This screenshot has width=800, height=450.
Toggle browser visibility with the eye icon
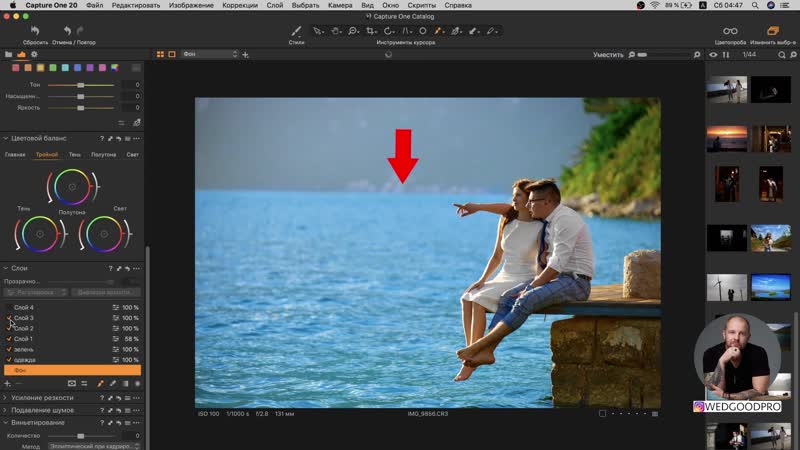pyautogui.click(x=713, y=55)
